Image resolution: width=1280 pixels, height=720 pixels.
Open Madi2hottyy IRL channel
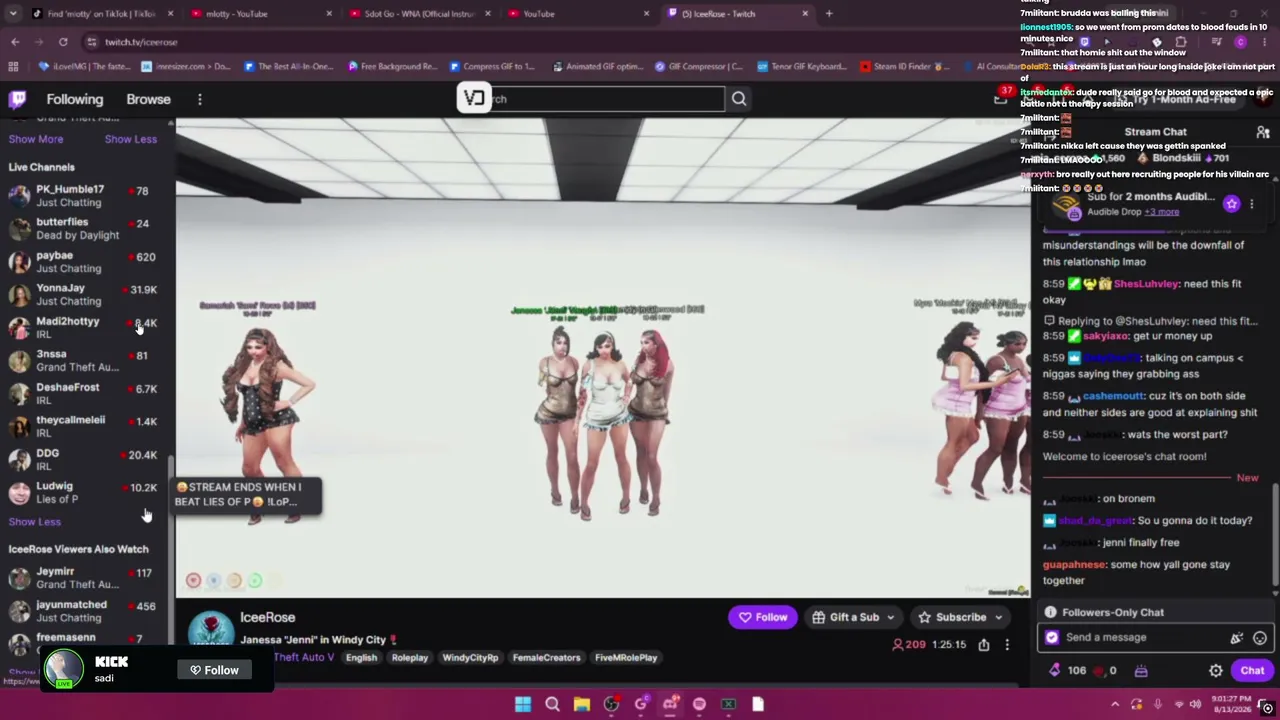(x=87, y=328)
